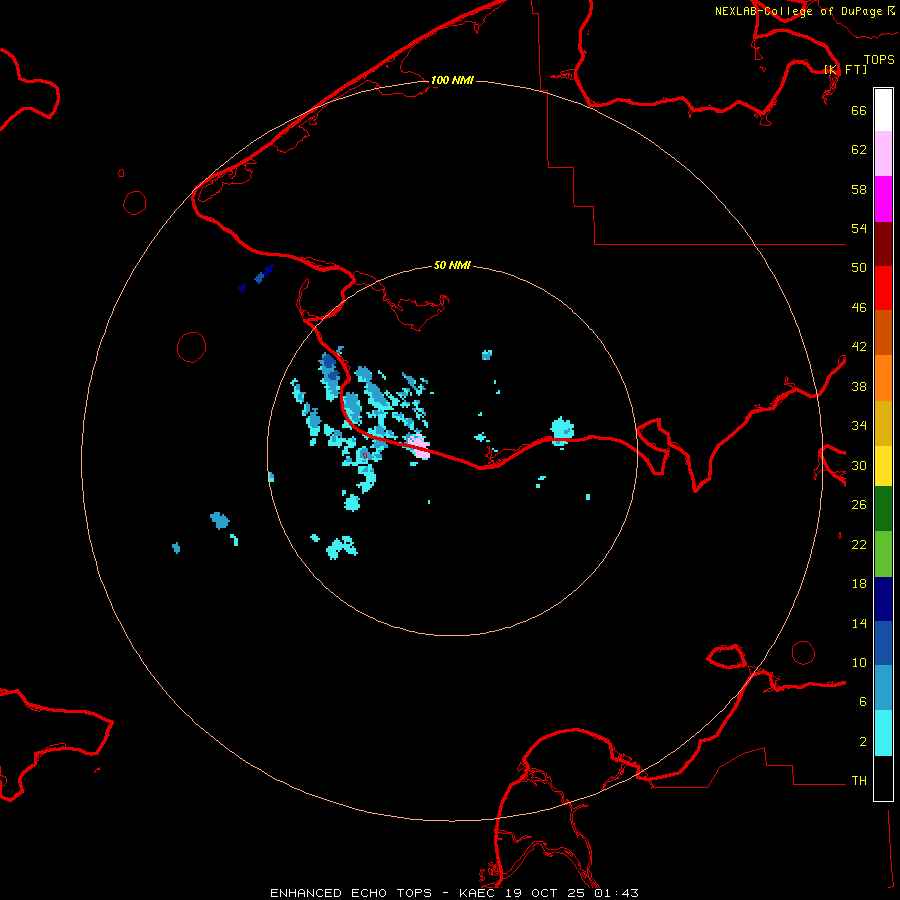
Task: Click the 'TH' threshold legend label
Action: click(859, 781)
